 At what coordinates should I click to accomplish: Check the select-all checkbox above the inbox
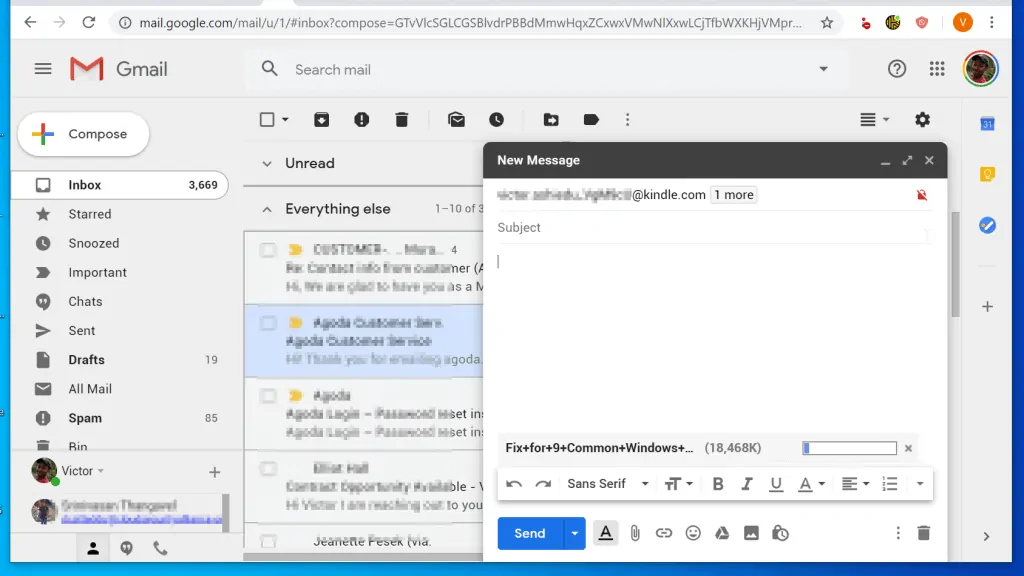point(265,119)
